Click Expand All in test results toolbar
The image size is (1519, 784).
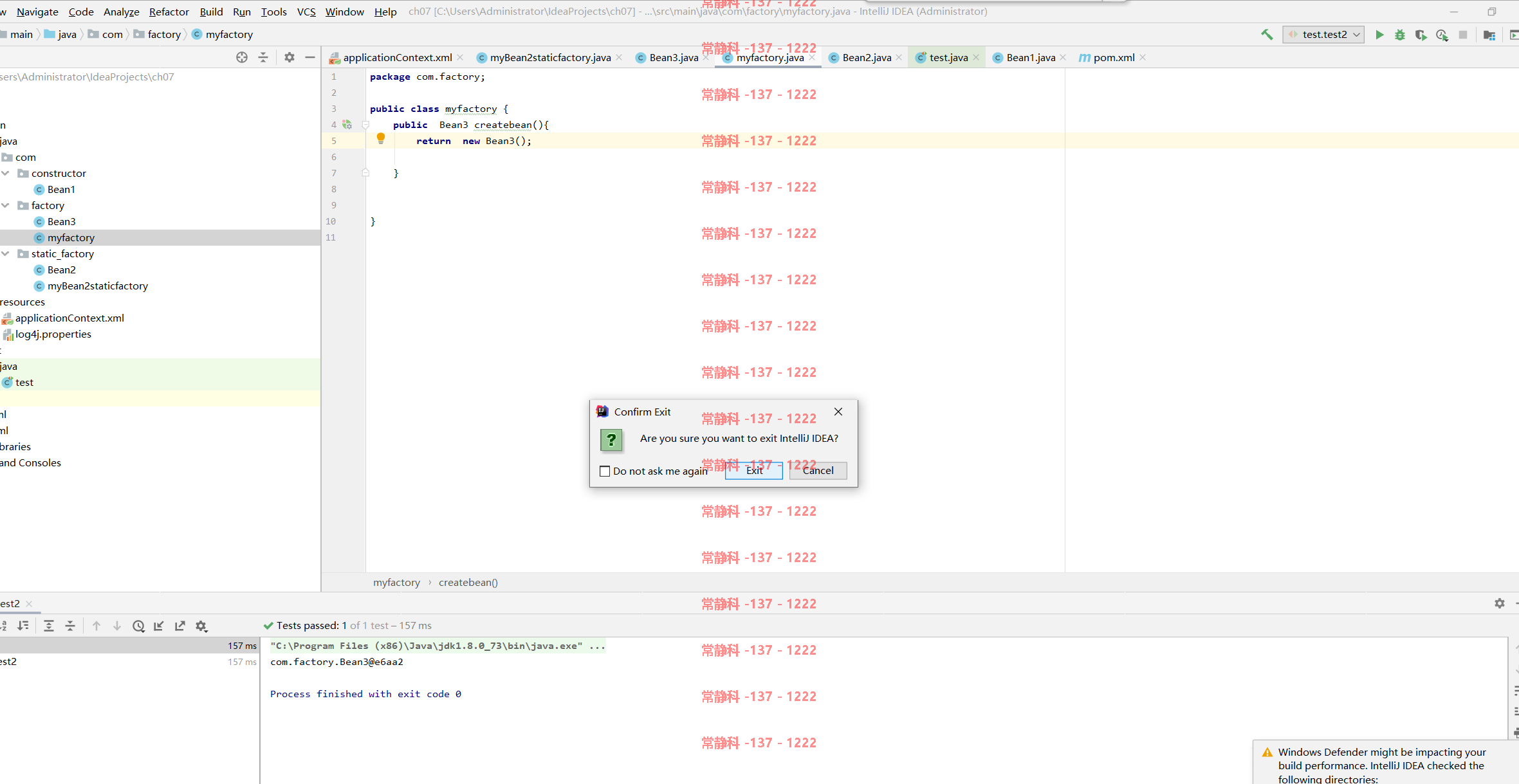click(49, 626)
